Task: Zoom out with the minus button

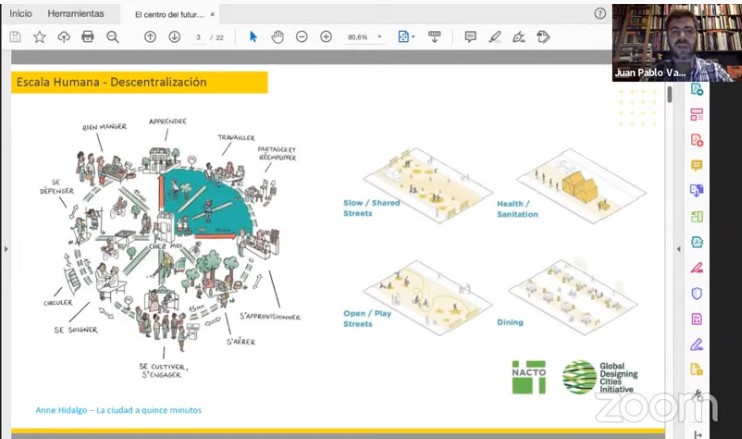Action: click(x=302, y=37)
